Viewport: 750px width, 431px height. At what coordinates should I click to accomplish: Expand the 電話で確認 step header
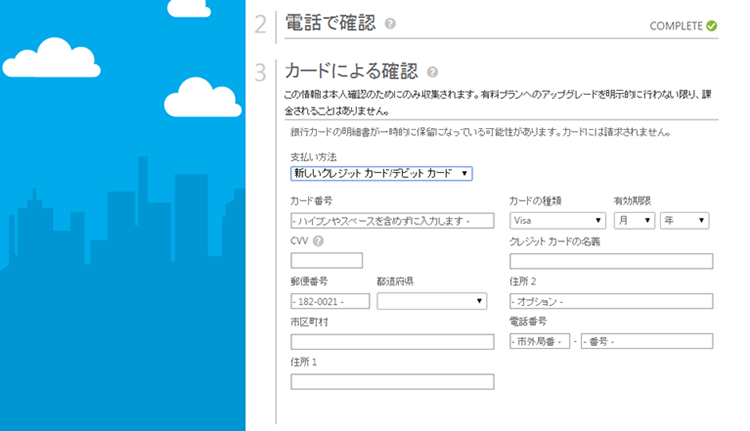[x=329, y=24]
